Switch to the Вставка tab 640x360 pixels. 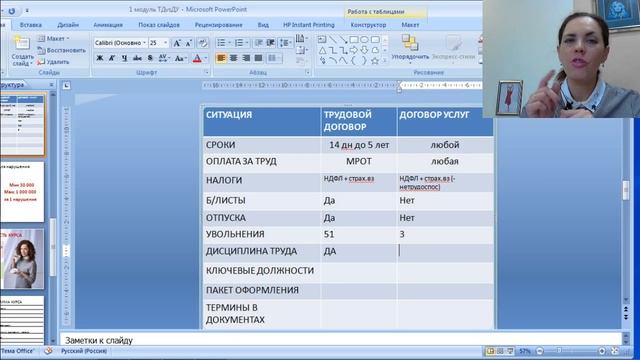point(31,25)
